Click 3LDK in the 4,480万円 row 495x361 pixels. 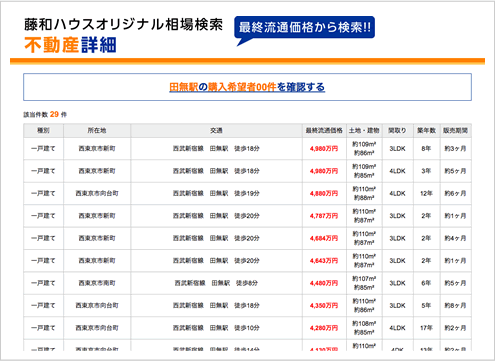pos(397,283)
